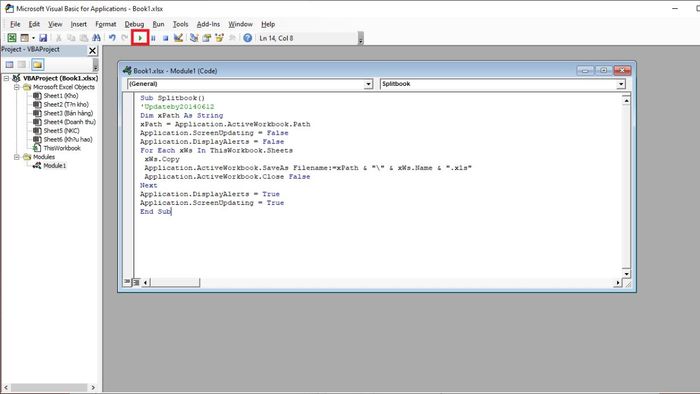This screenshot has height=394, width=700.
Task: Click code window vertical scroll down arrow
Action: click(626, 274)
